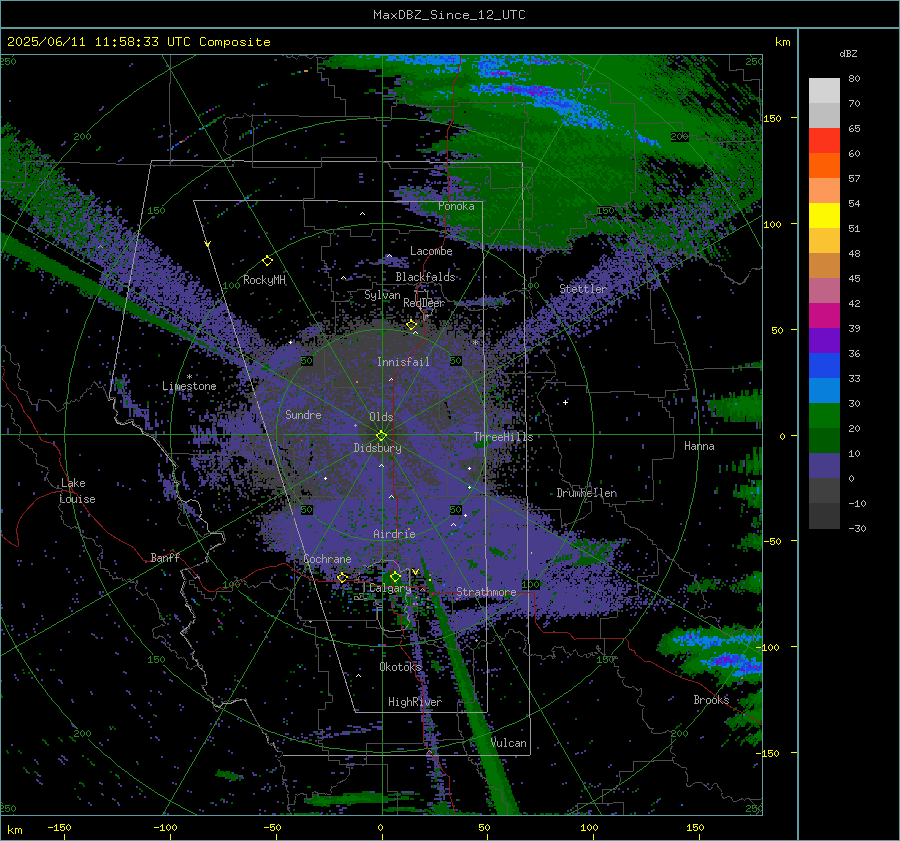Click the Strathmore town label
Viewport: 900px width, 841px height.
486,591
